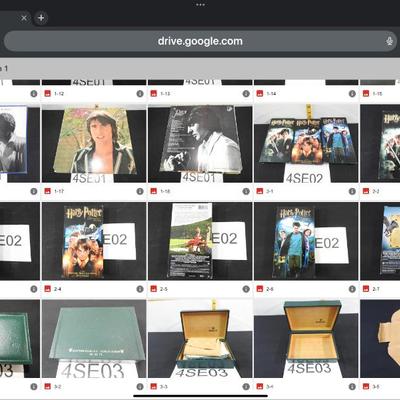
Task: Click the image type icon beside 2-6
Action: pyautogui.click(x=260, y=289)
